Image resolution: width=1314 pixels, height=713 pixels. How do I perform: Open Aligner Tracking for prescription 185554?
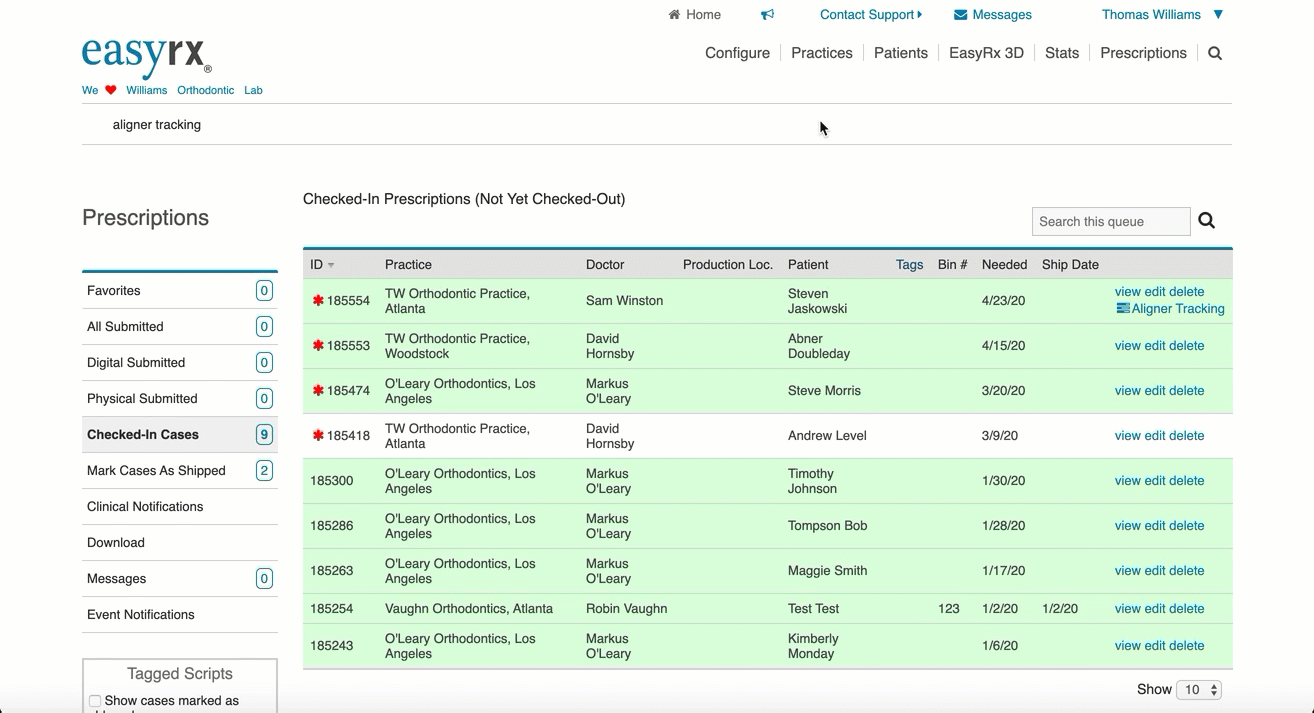(1177, 309)
